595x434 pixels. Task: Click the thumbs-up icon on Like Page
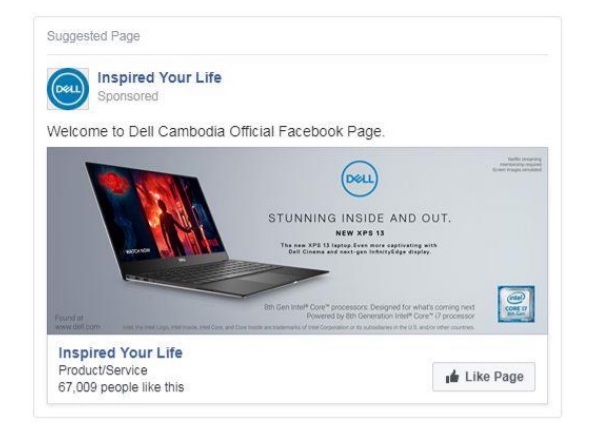452,377
